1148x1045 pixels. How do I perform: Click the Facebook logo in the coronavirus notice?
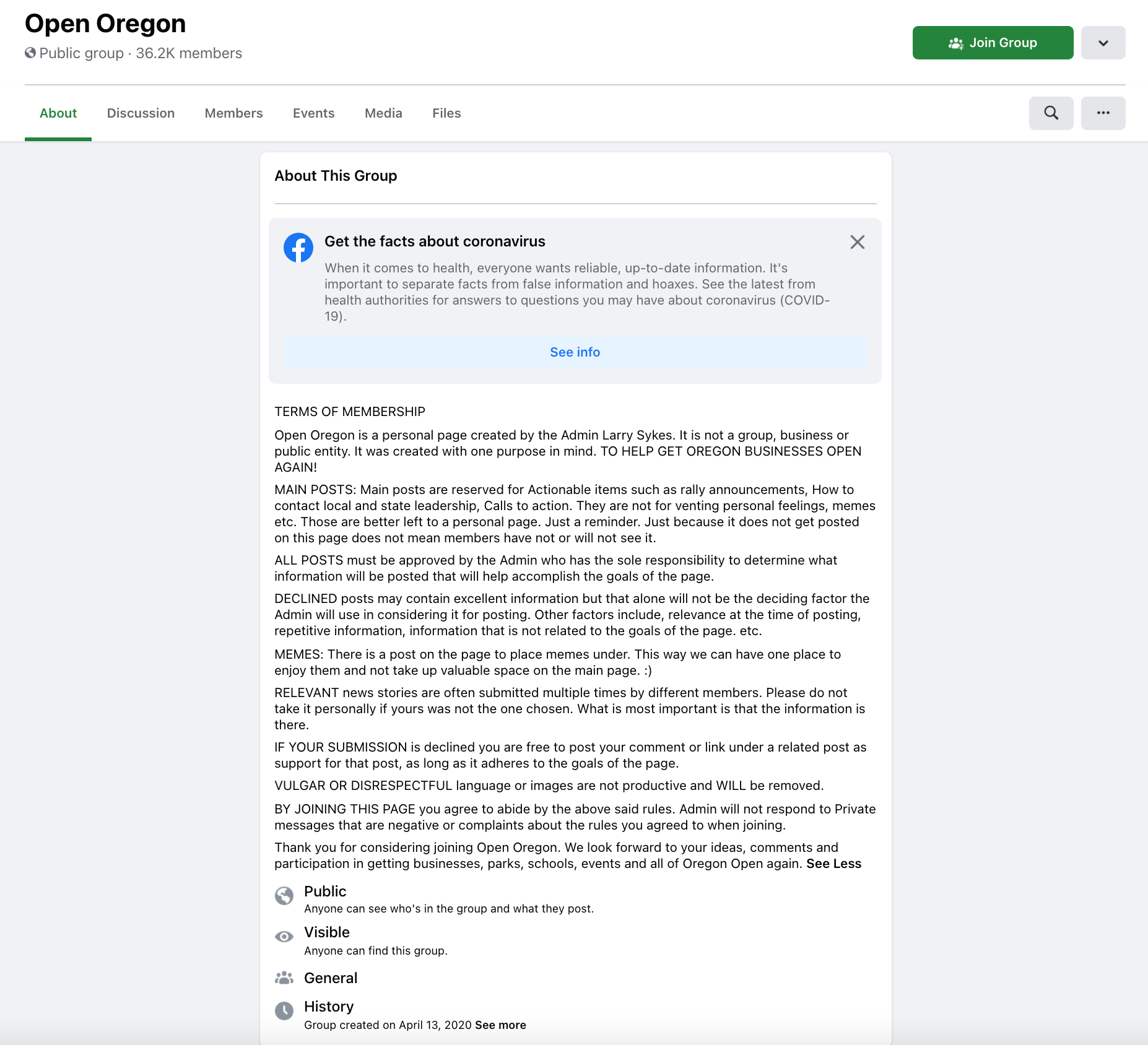point(298,246)
